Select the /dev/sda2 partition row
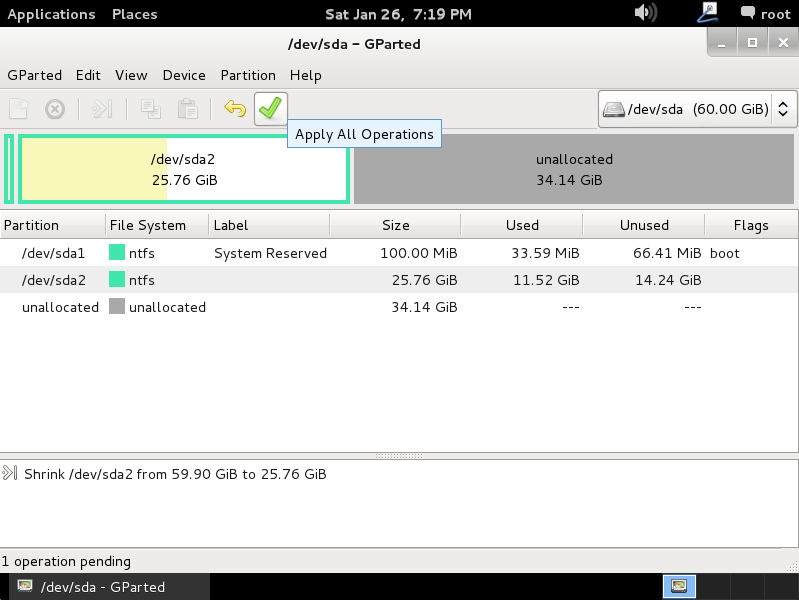This screenshot has height=600, width=799. coord(300,280)
